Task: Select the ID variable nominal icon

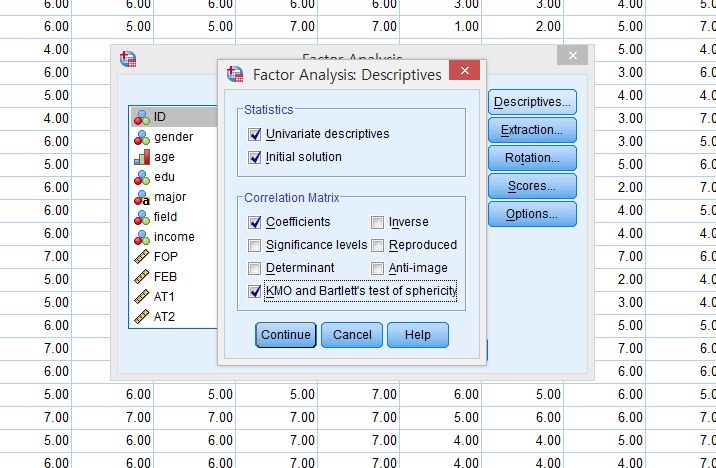Action: (142, 117)
